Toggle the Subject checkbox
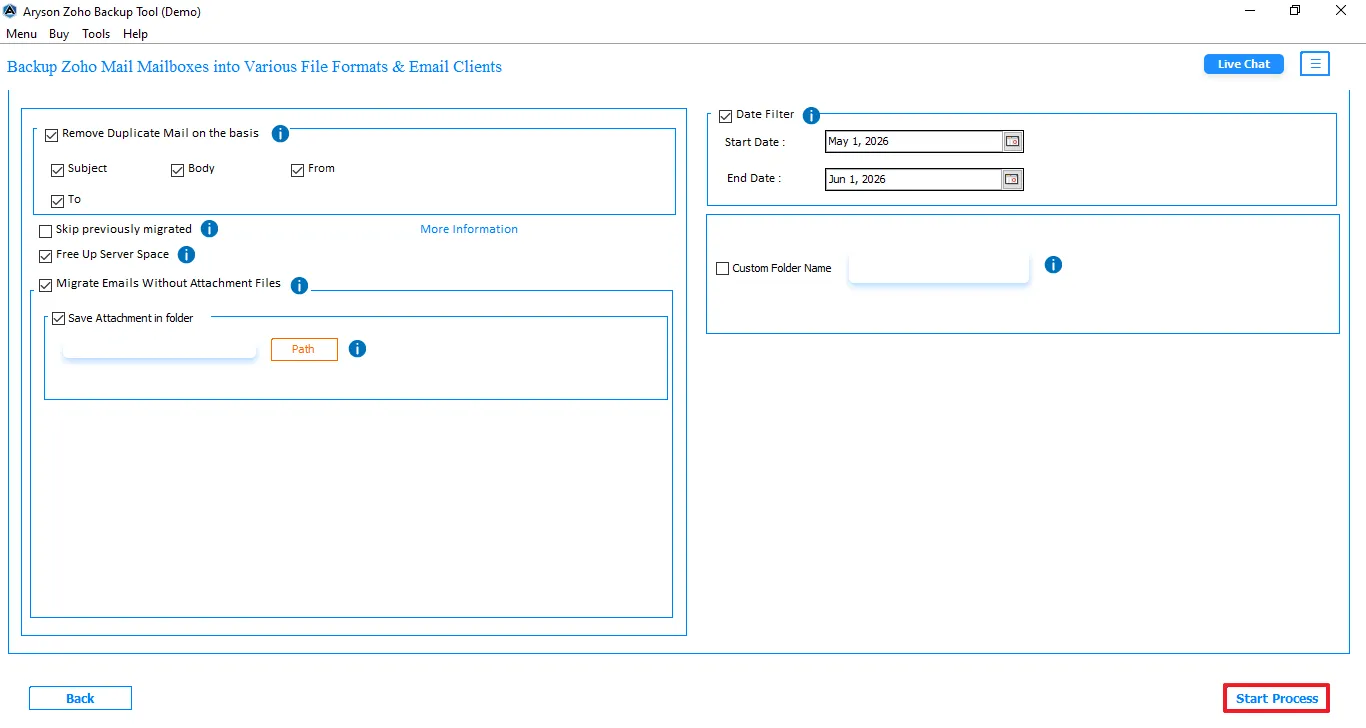 click(x=58, y=170)
